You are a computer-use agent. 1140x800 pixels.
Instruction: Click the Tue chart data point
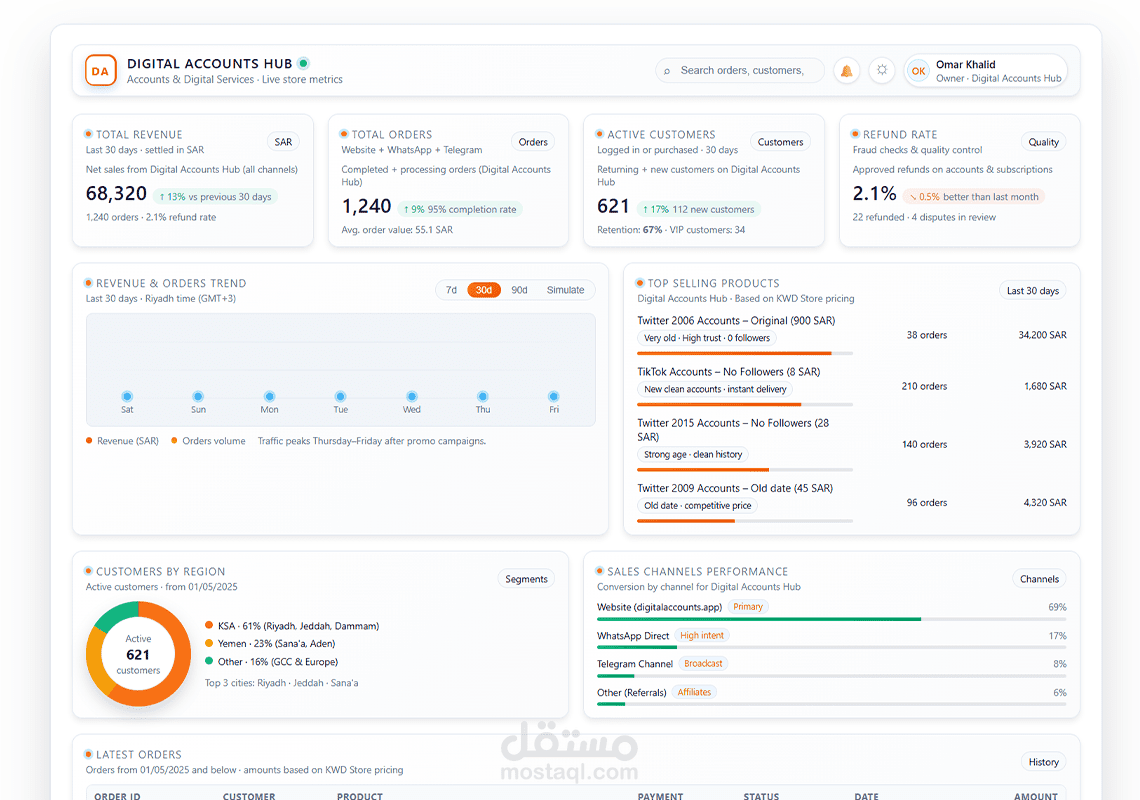340,396
